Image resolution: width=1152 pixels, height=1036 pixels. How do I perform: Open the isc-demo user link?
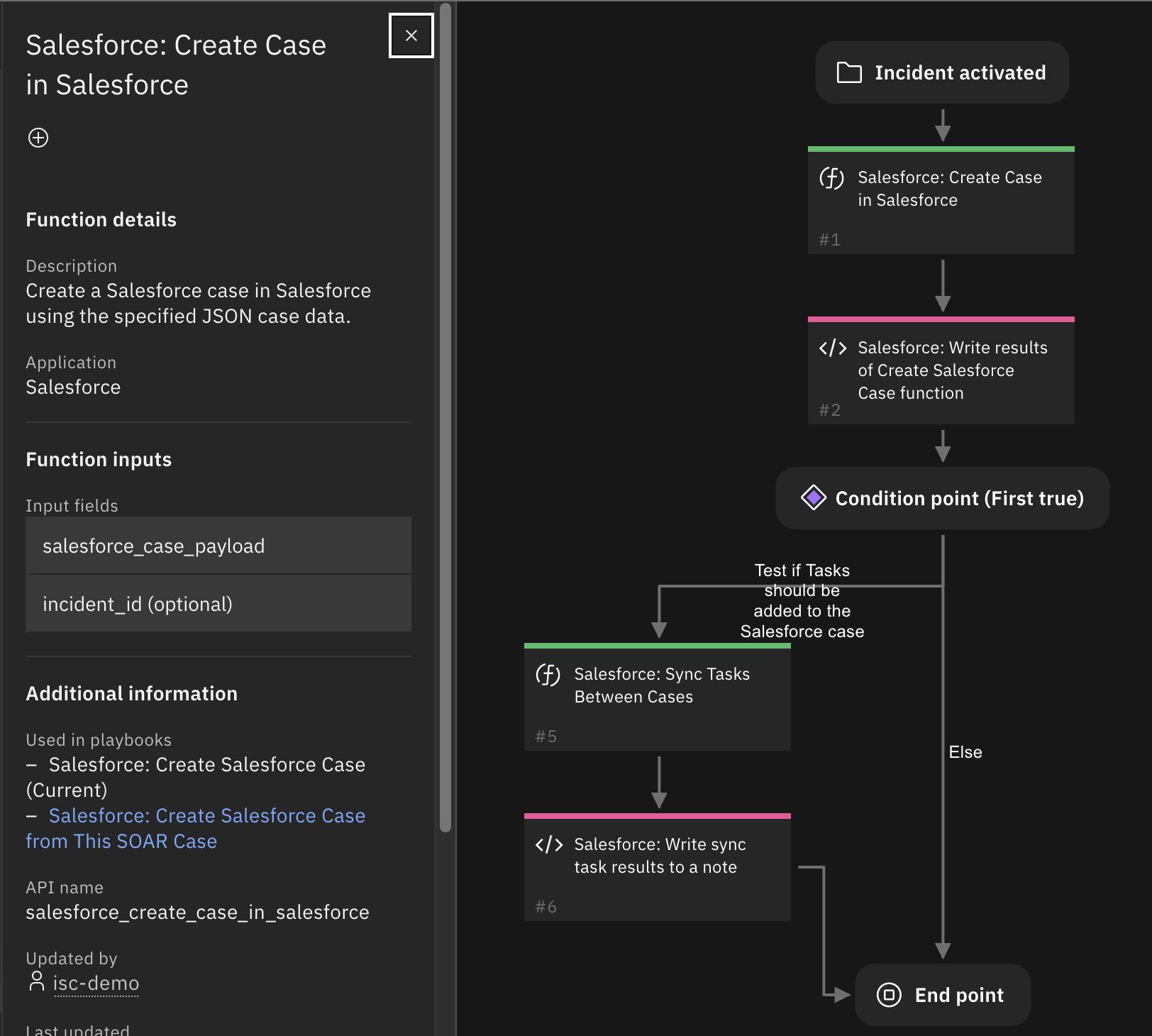96,983
